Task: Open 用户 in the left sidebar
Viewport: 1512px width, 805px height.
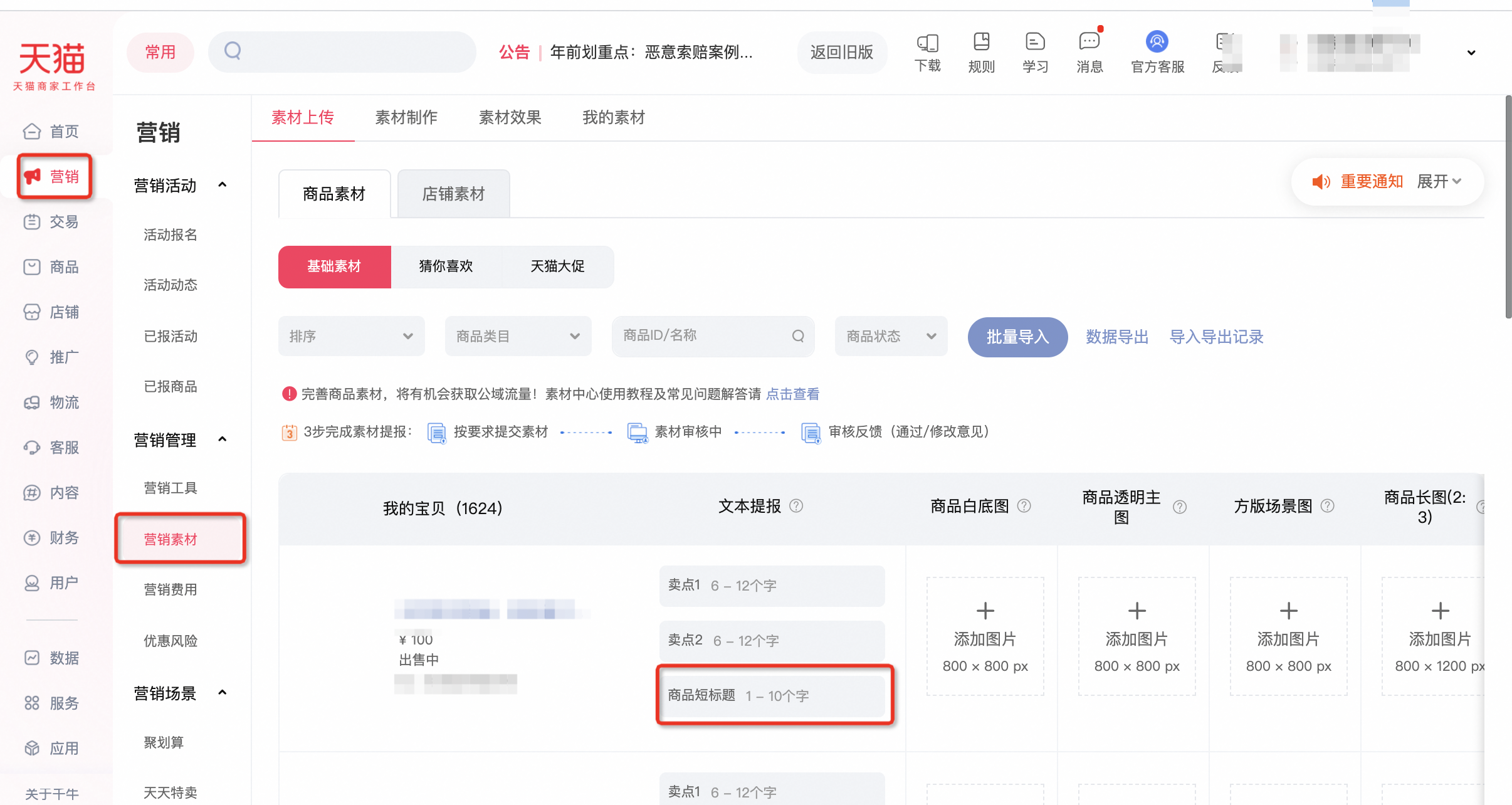Action: click(51, 583)
